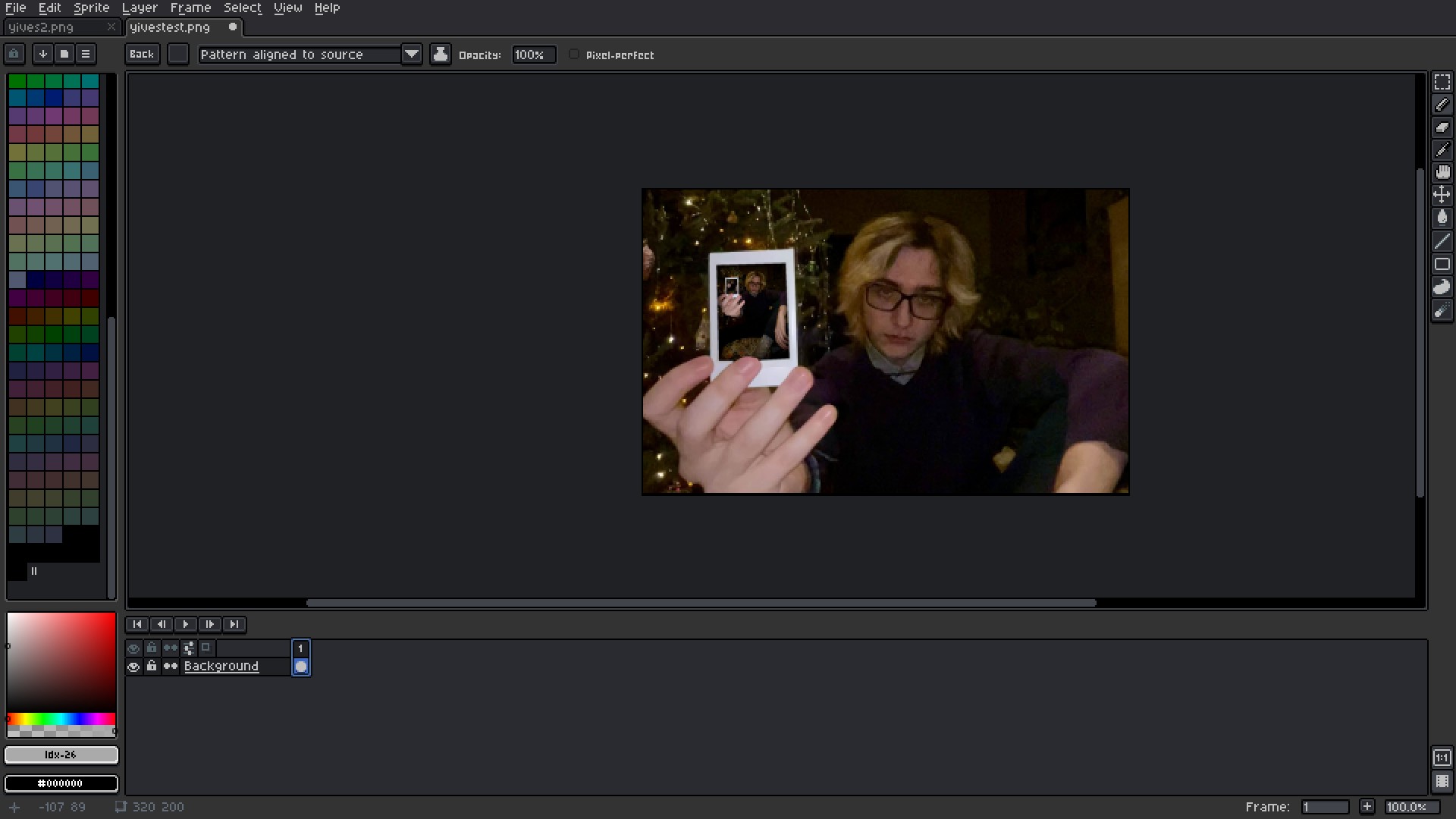Hide the Background layer using eye icon
The width and height of the screenshot is (1456, 819).
coord(133,667)
